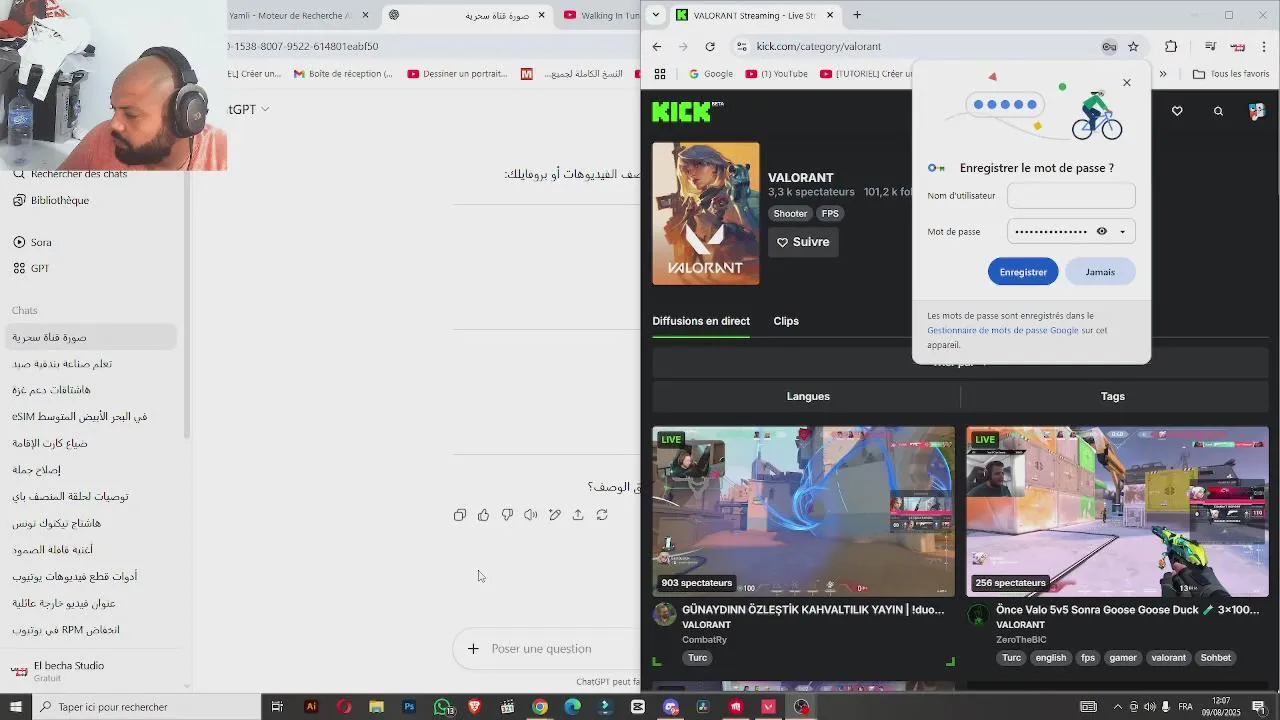The image size is (1280, 720).
Task: Open the Tags filter
Action: (x=1113, y=396)
